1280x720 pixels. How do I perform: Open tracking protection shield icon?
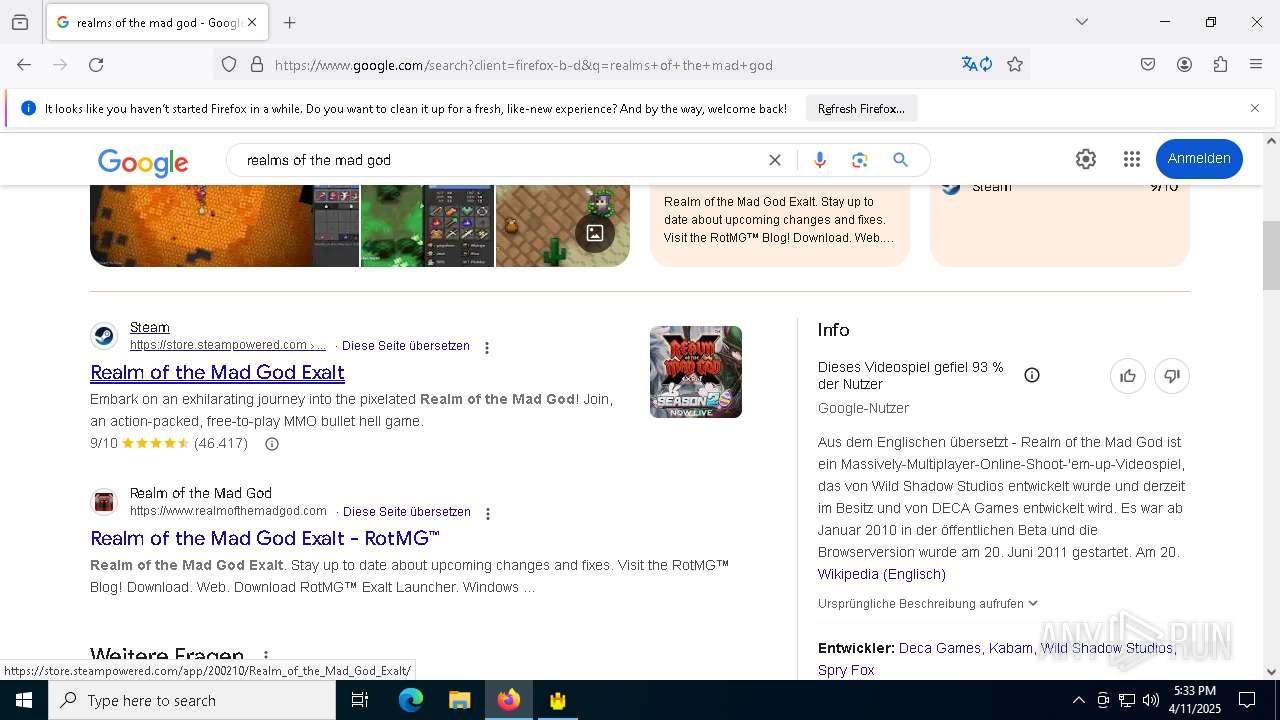pyautogui.click(x=229, y=64)
